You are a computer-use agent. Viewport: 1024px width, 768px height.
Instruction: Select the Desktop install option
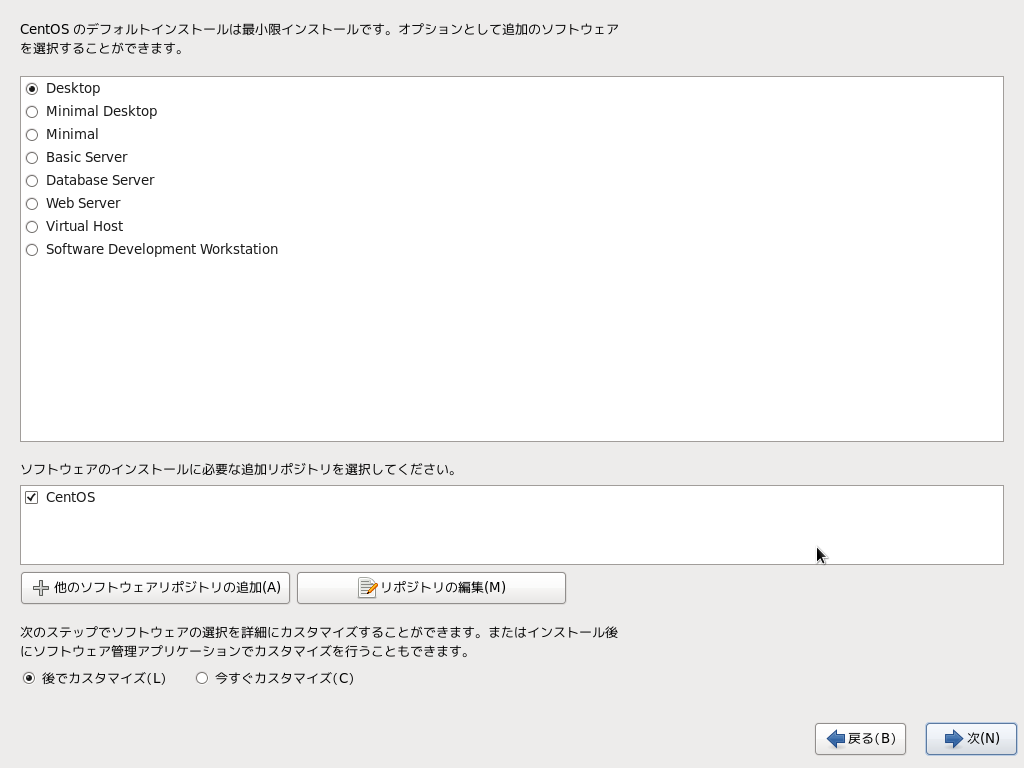point(32,89)
